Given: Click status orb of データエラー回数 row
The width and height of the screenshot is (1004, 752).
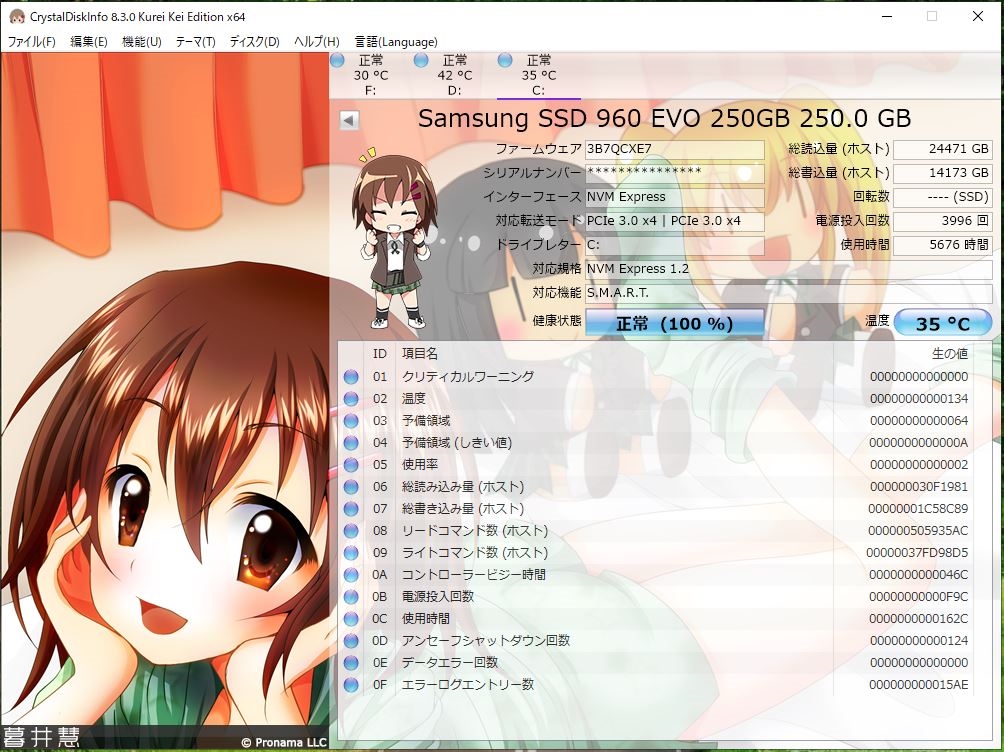Looking at the screenshot, I should click(x=351, y=662).
